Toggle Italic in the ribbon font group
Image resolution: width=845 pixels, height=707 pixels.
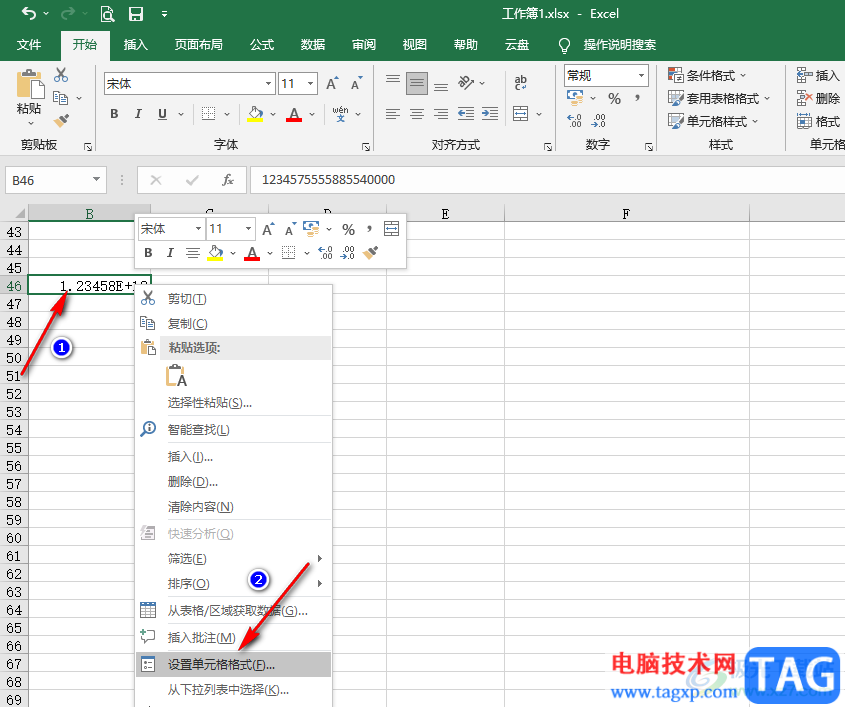point(138,114)
